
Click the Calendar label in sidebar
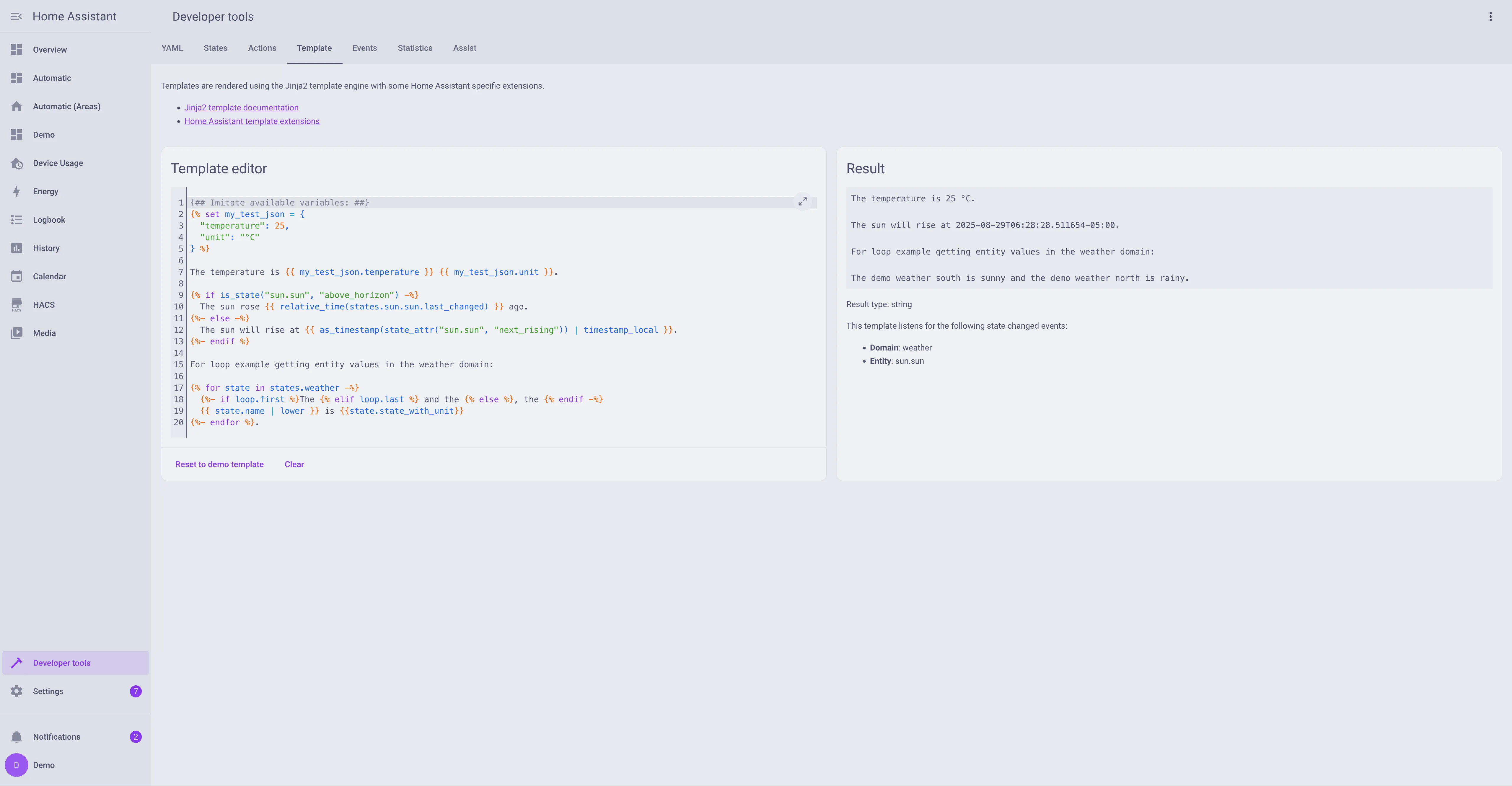coord(49,276)
